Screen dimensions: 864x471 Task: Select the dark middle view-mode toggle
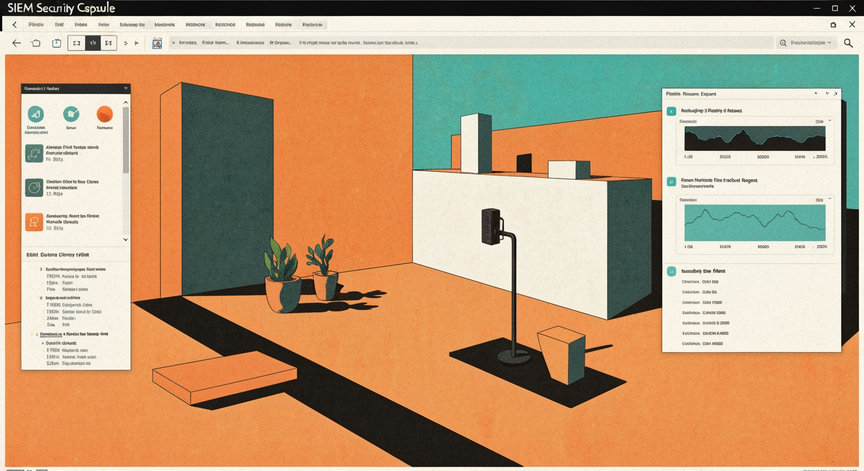pyautogui.click(x=93, y=42)
